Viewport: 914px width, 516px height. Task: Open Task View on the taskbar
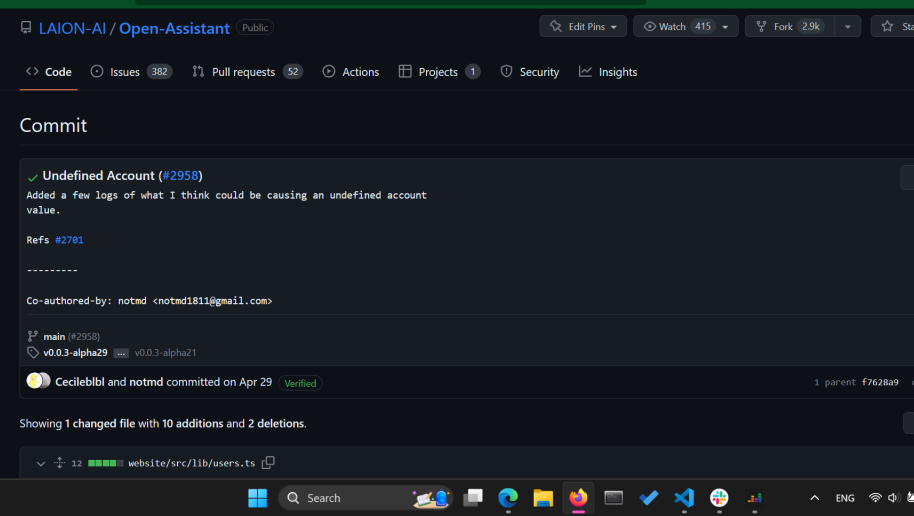[473, 498]
